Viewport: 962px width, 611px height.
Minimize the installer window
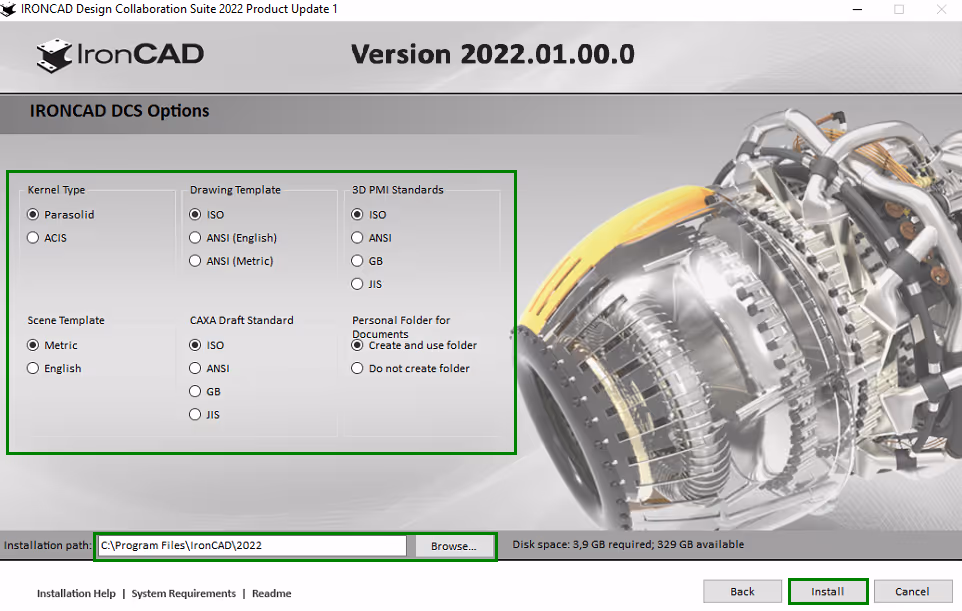point(857,9)
